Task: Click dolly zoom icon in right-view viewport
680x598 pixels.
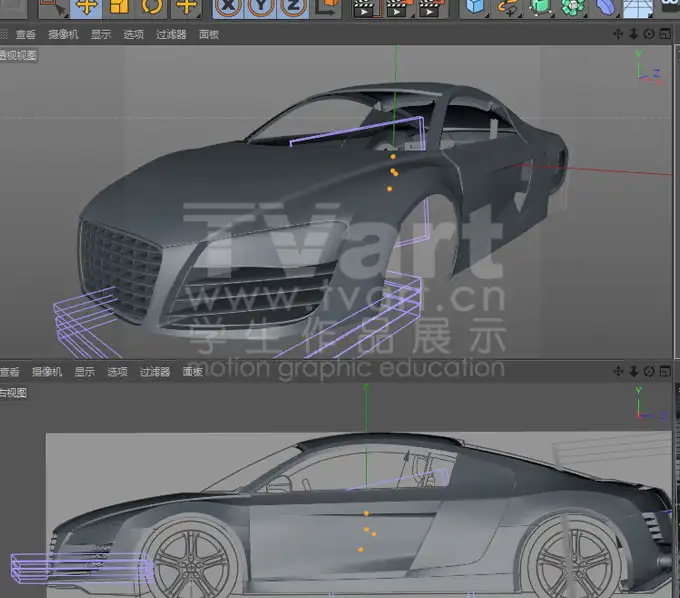Action: point(634,371)
